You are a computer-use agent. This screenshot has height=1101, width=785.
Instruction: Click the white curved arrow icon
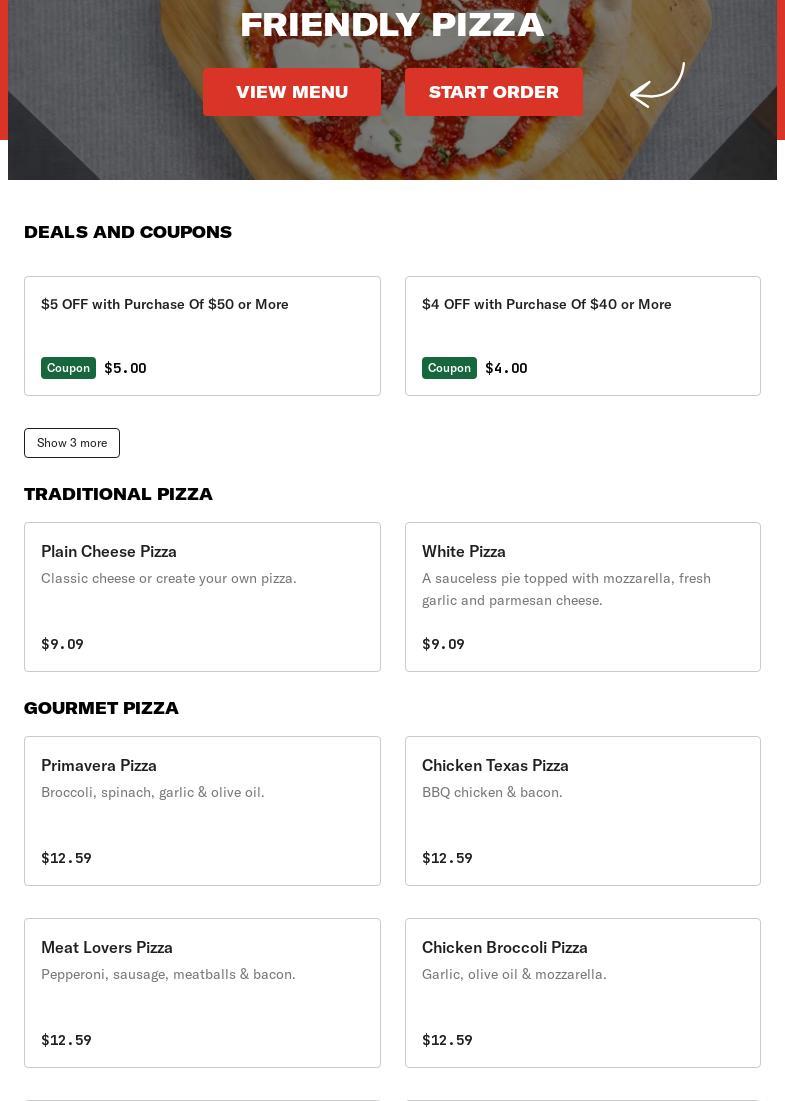point(657,86)
